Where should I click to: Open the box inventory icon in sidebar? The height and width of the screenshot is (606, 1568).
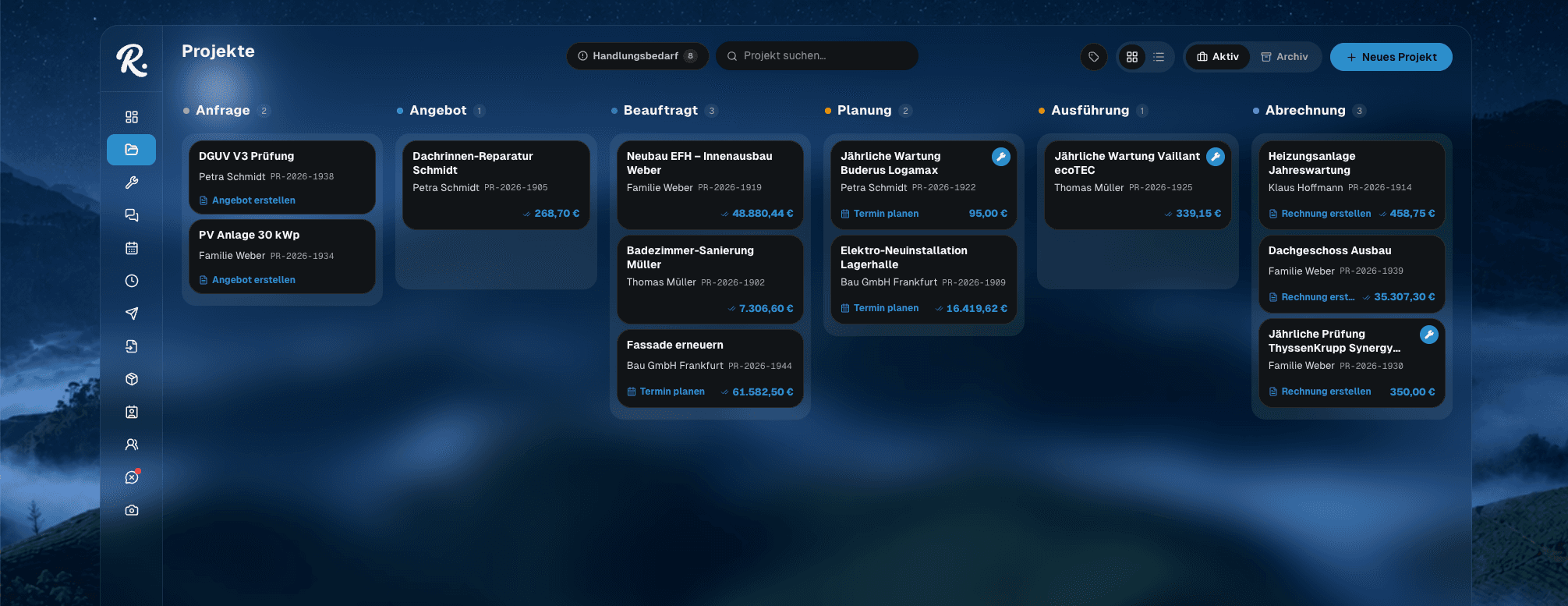click(x=132, y=379)
